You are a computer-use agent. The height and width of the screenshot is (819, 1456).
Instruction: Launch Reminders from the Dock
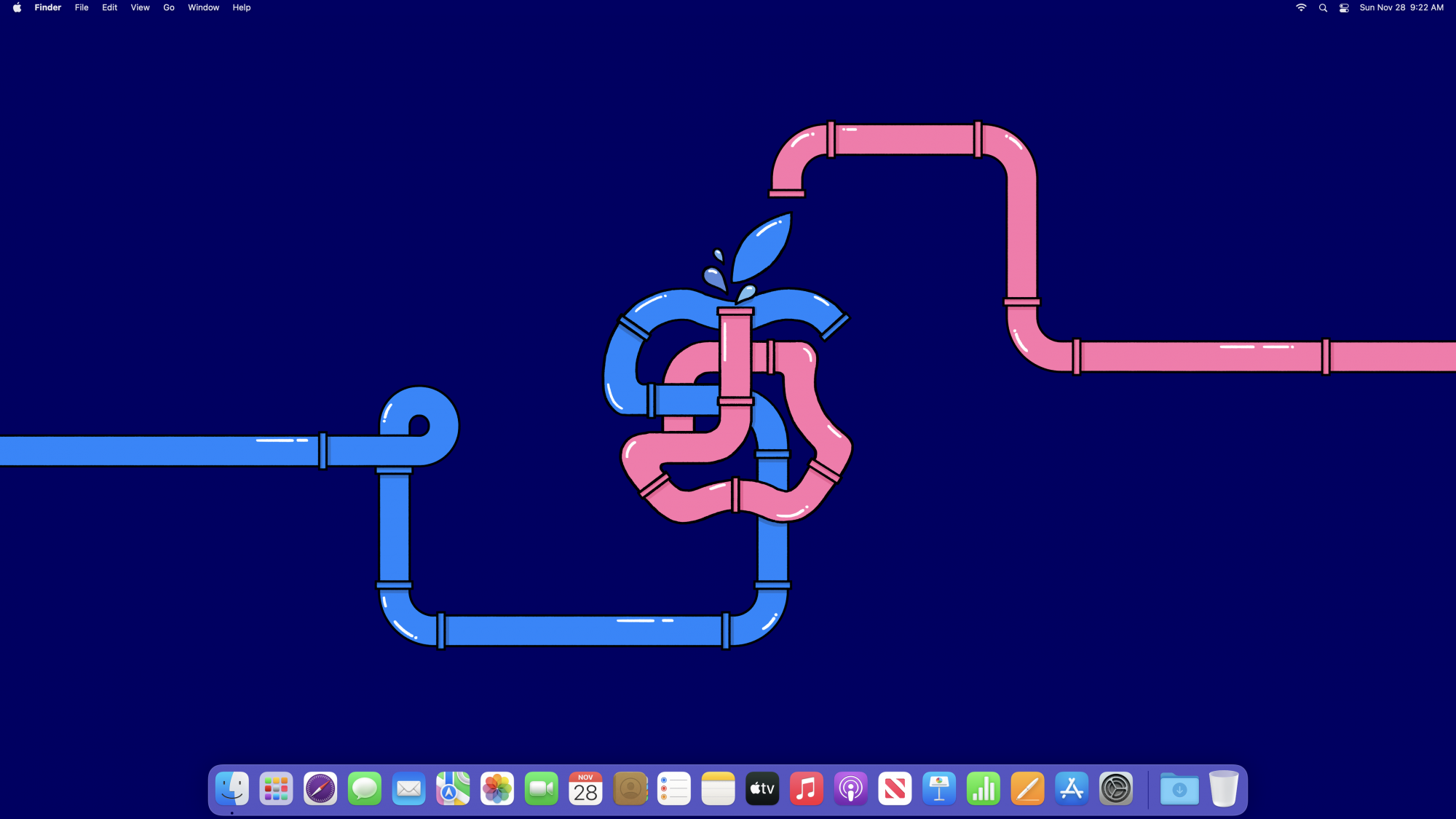pos(673,789)
